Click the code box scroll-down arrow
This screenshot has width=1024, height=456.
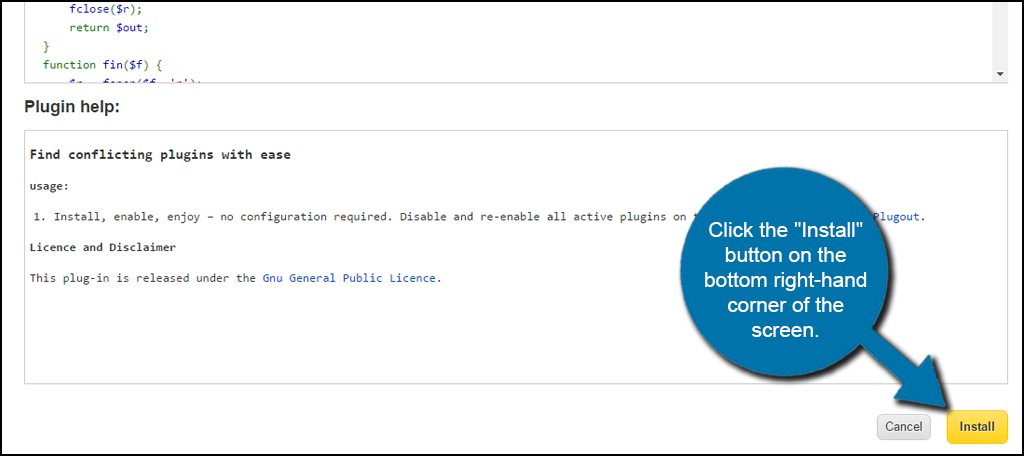click(x=999, y=74)
